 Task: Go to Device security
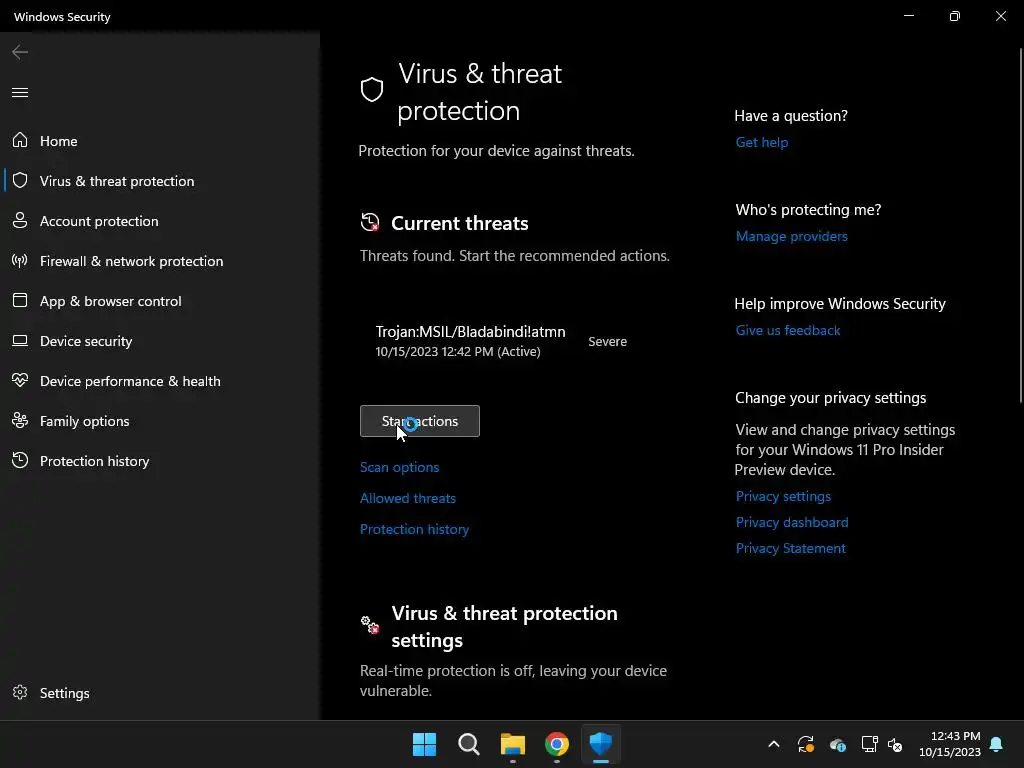[x=159, y=341]
